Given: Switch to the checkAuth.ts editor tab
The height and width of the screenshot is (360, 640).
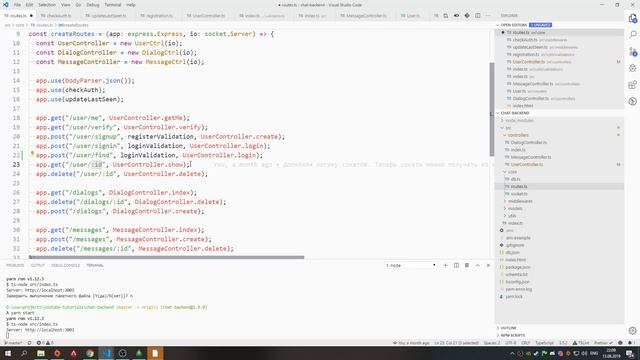Looking at the screenshot, I should point(59,16).
